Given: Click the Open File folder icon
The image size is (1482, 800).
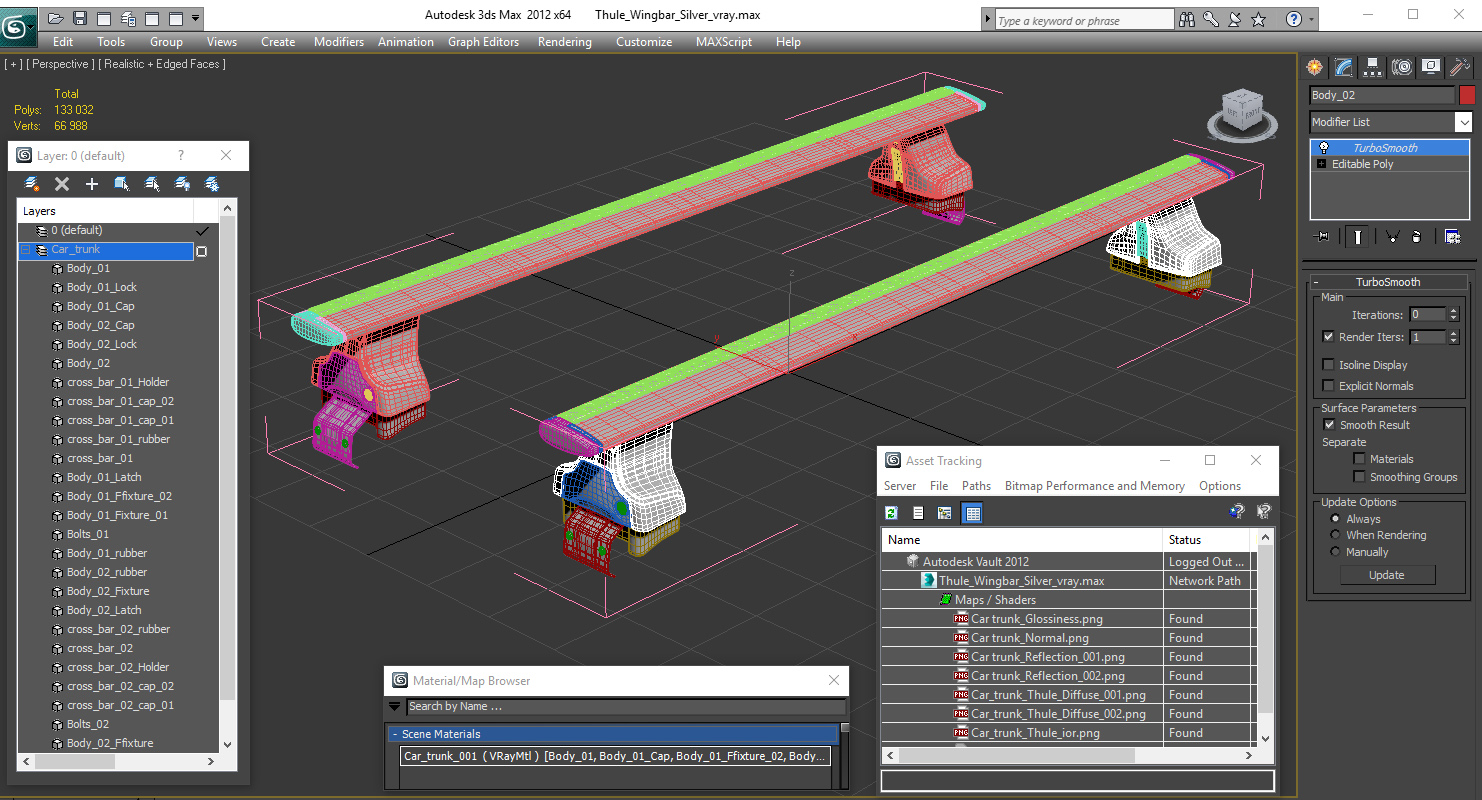Looking at the screenshot, I should (x=56, y=19).
